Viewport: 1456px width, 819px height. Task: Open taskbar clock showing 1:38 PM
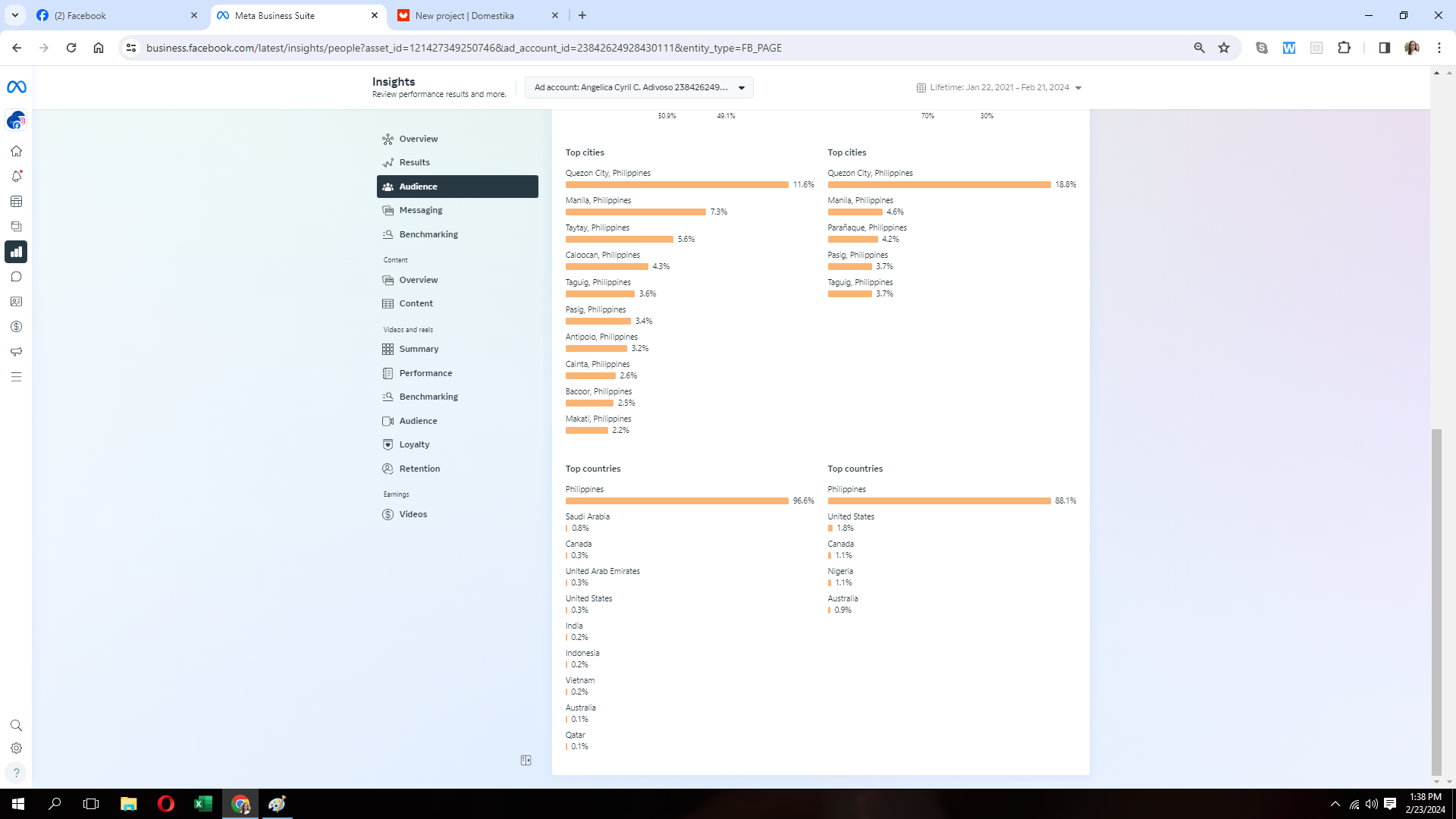[1425, 804]
